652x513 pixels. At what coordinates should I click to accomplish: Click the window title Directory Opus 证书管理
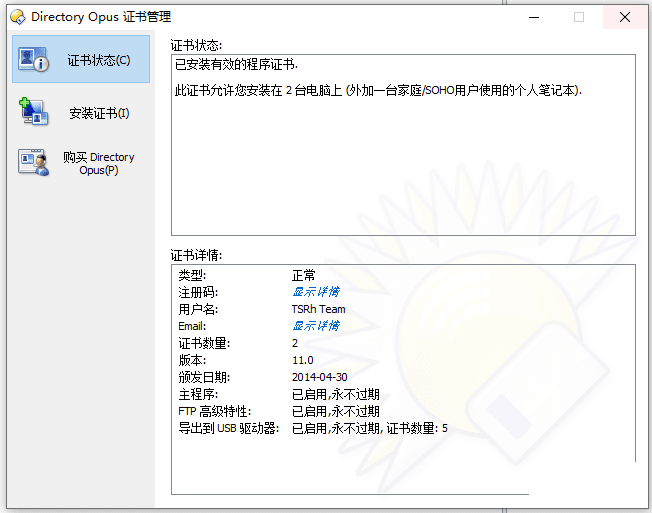[101, 17]
